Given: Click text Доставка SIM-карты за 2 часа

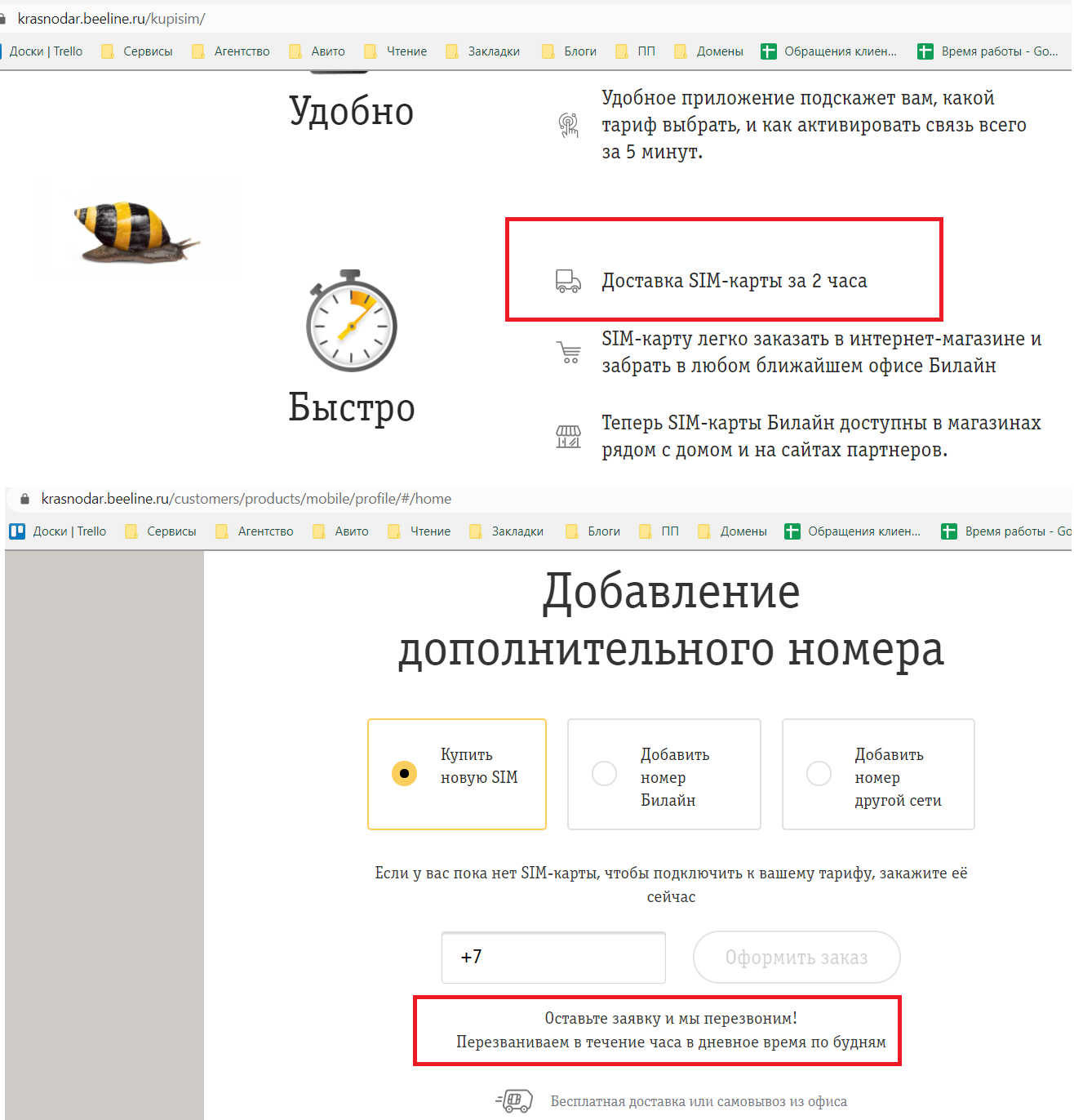Looking at the screenshot, I should pos(734,281).
